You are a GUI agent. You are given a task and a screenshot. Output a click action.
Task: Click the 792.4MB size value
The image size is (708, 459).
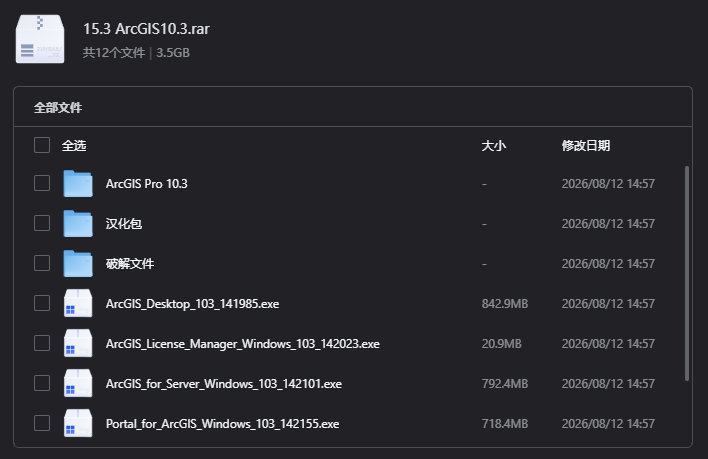pos(505,384)
